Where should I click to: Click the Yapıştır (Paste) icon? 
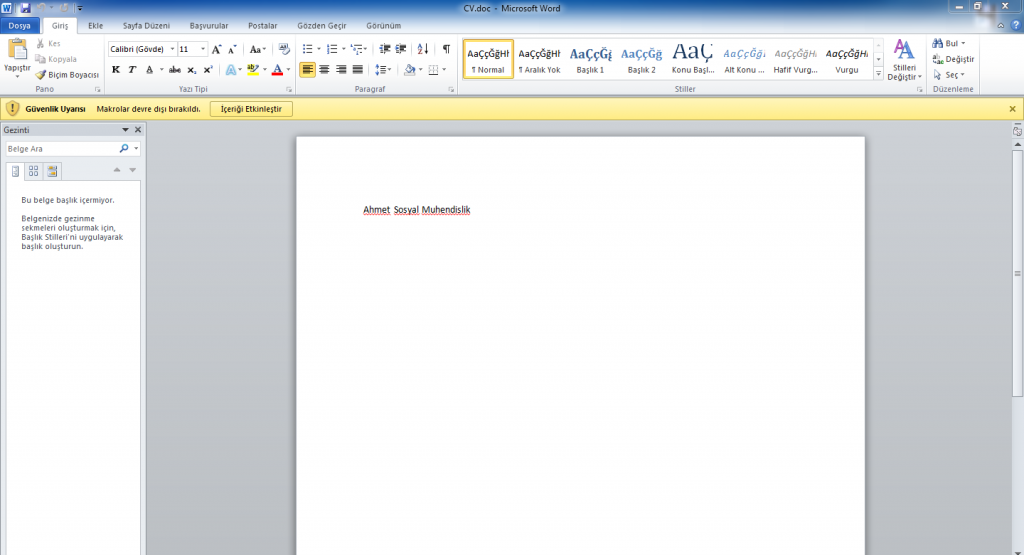[x=17, y=50]
